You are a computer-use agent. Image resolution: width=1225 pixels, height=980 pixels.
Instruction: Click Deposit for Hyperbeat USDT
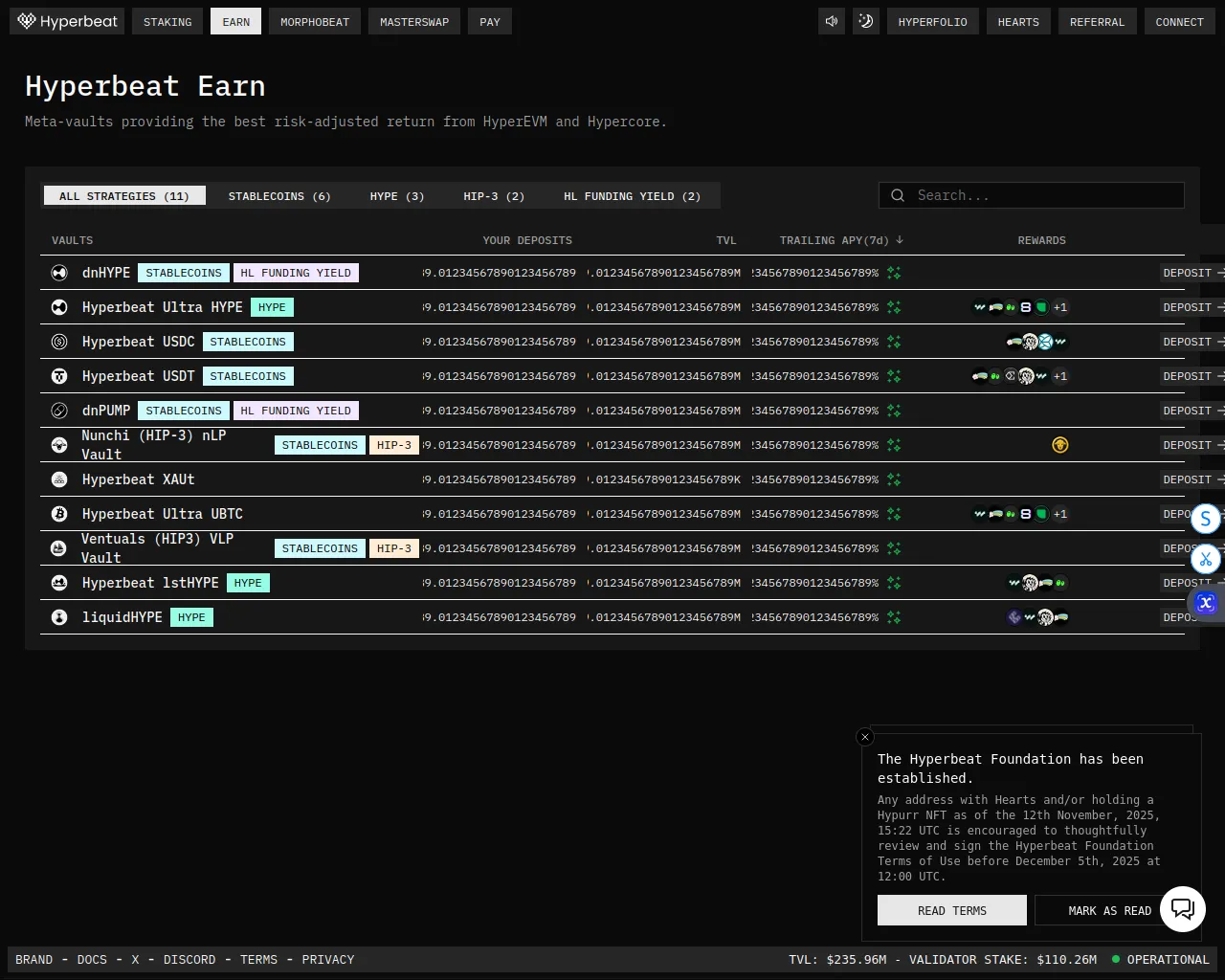[1192, 376]
